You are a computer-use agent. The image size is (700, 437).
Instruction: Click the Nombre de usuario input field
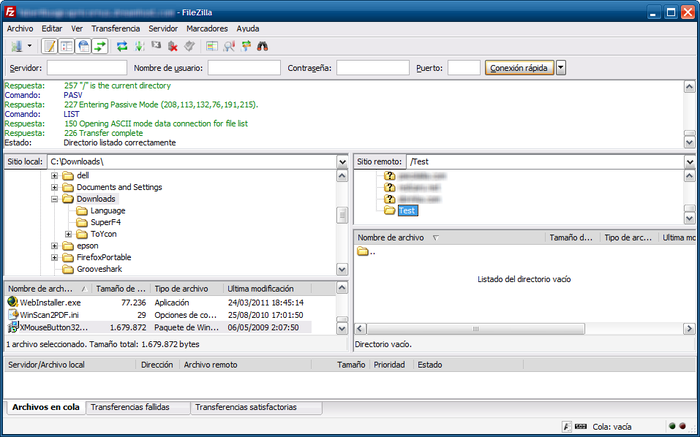click(x=244, y=68)
